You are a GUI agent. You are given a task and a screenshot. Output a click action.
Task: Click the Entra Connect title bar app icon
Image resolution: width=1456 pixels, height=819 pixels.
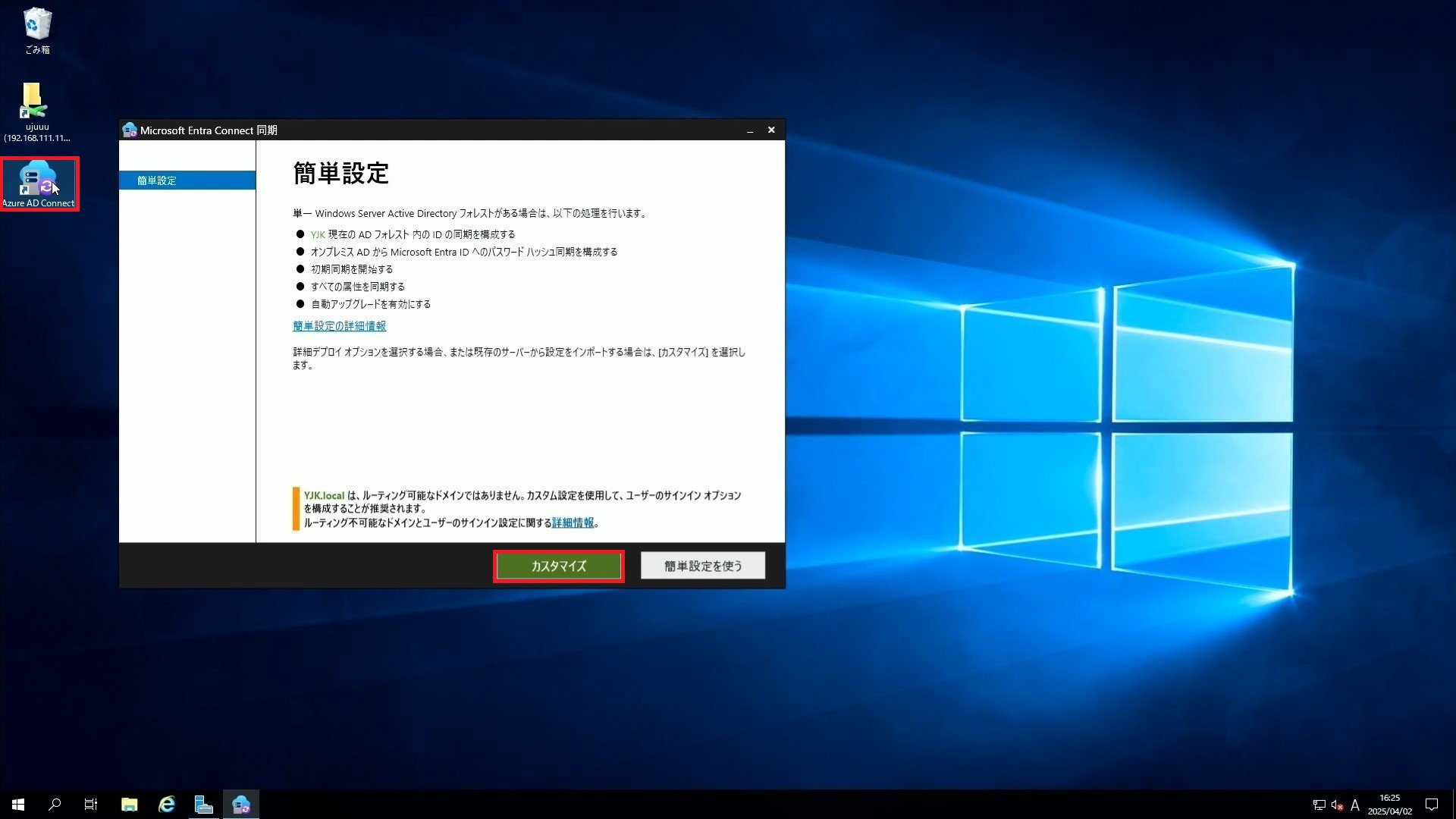(x=130, y=130)
